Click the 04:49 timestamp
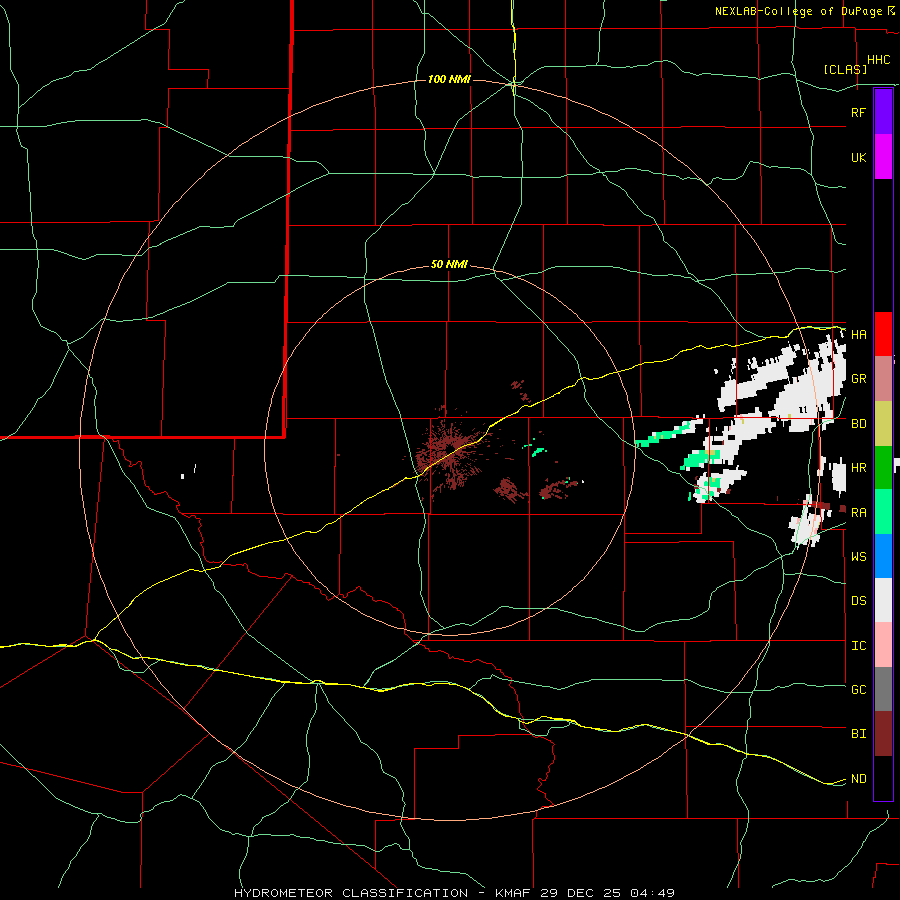 coord(651,893)
